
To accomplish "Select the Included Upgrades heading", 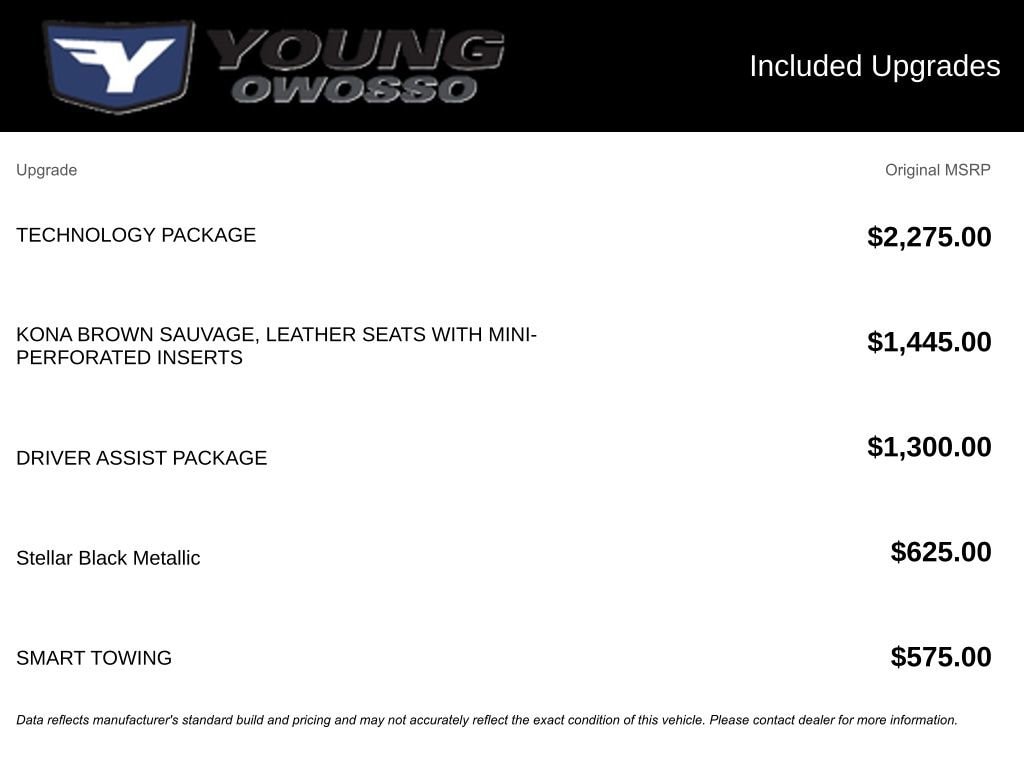I will point(874,66).
